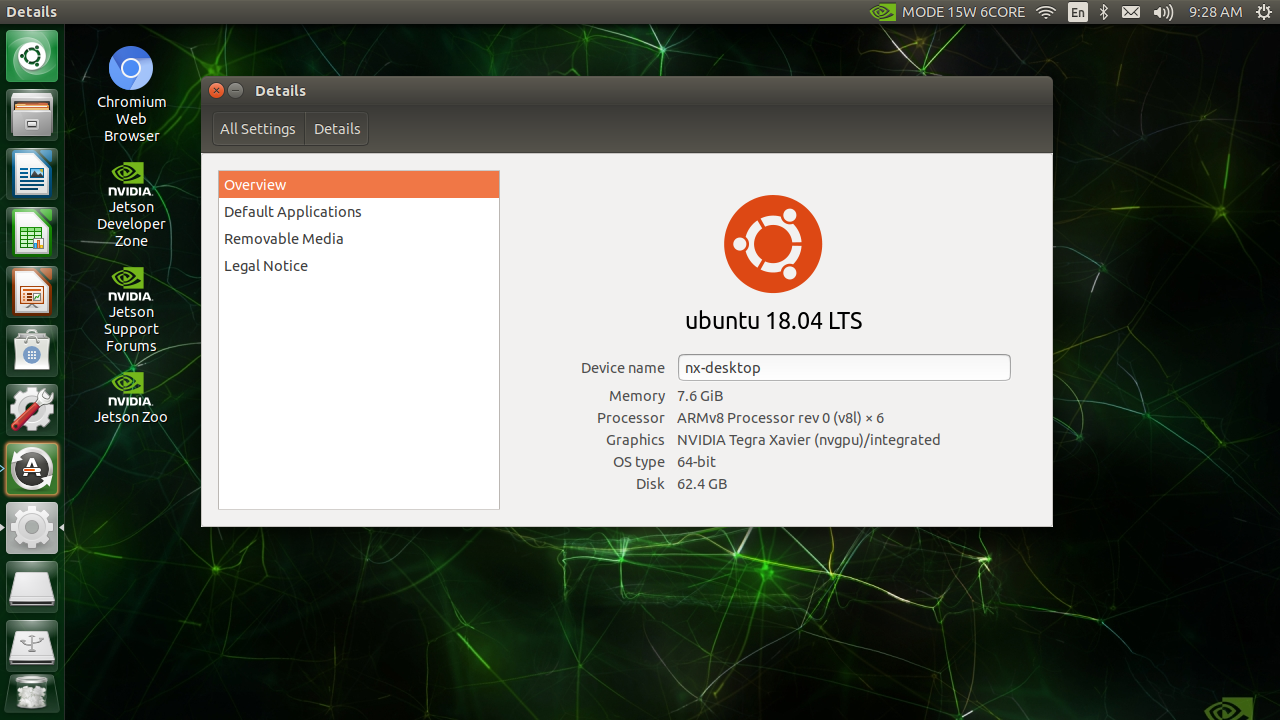Open the Wi-Fi network indicator

[x=1046, y=12]
